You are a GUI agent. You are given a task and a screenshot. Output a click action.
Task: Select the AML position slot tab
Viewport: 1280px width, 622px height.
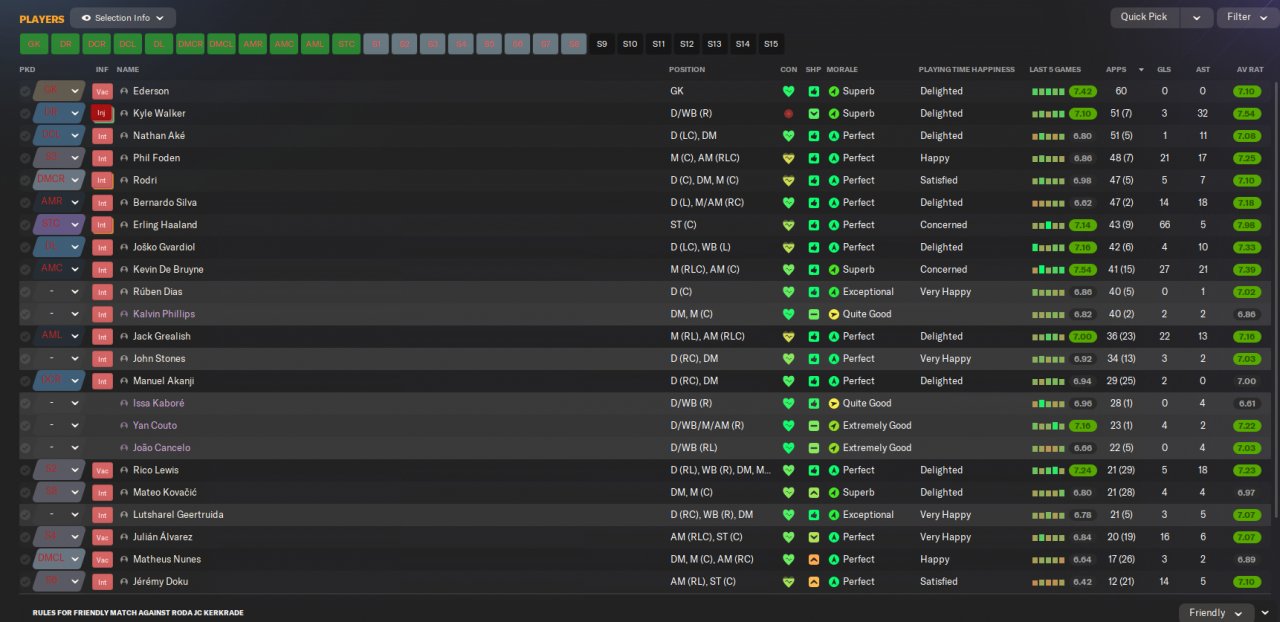point(315,44)
